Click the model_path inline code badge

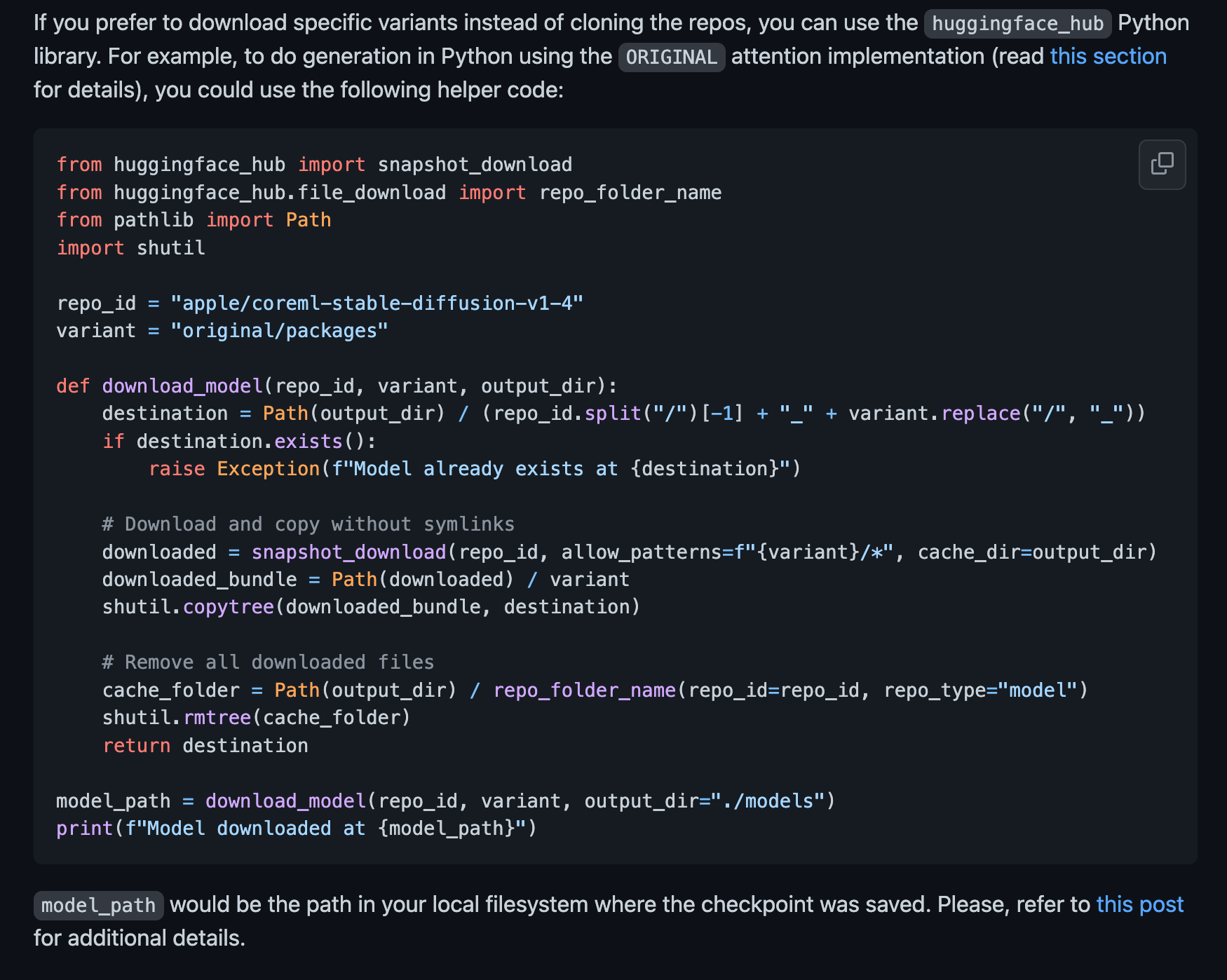(99, 905)
